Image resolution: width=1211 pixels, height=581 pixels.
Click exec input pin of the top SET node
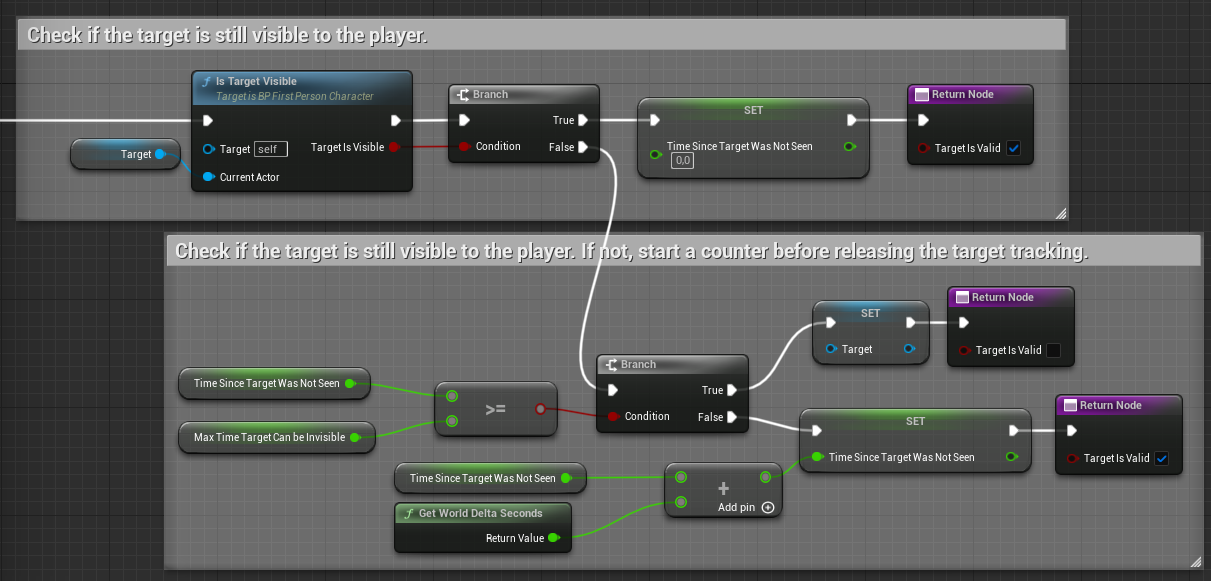tap(654, 120)
